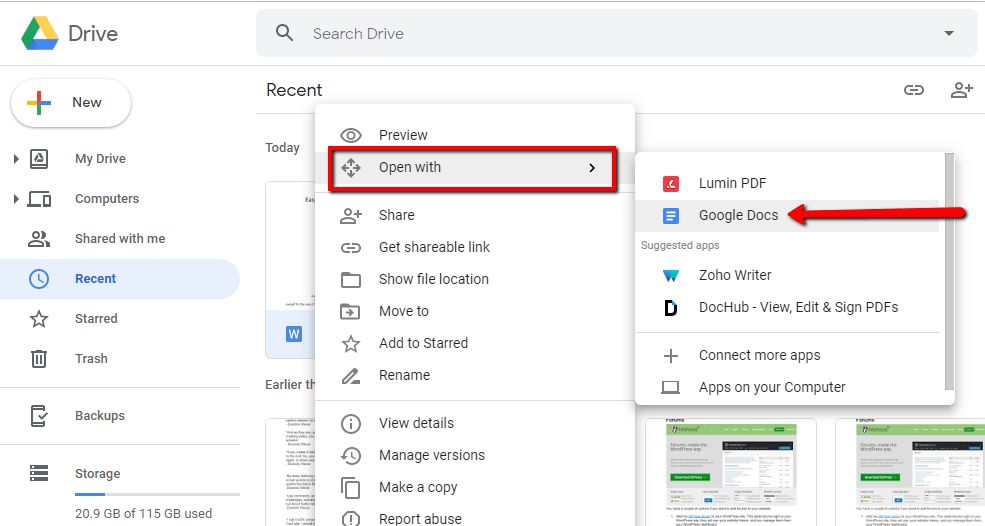The height and width of the screenshot is (526, 985).
Task: Click the search magnifier icon
Action: [285, 33]
